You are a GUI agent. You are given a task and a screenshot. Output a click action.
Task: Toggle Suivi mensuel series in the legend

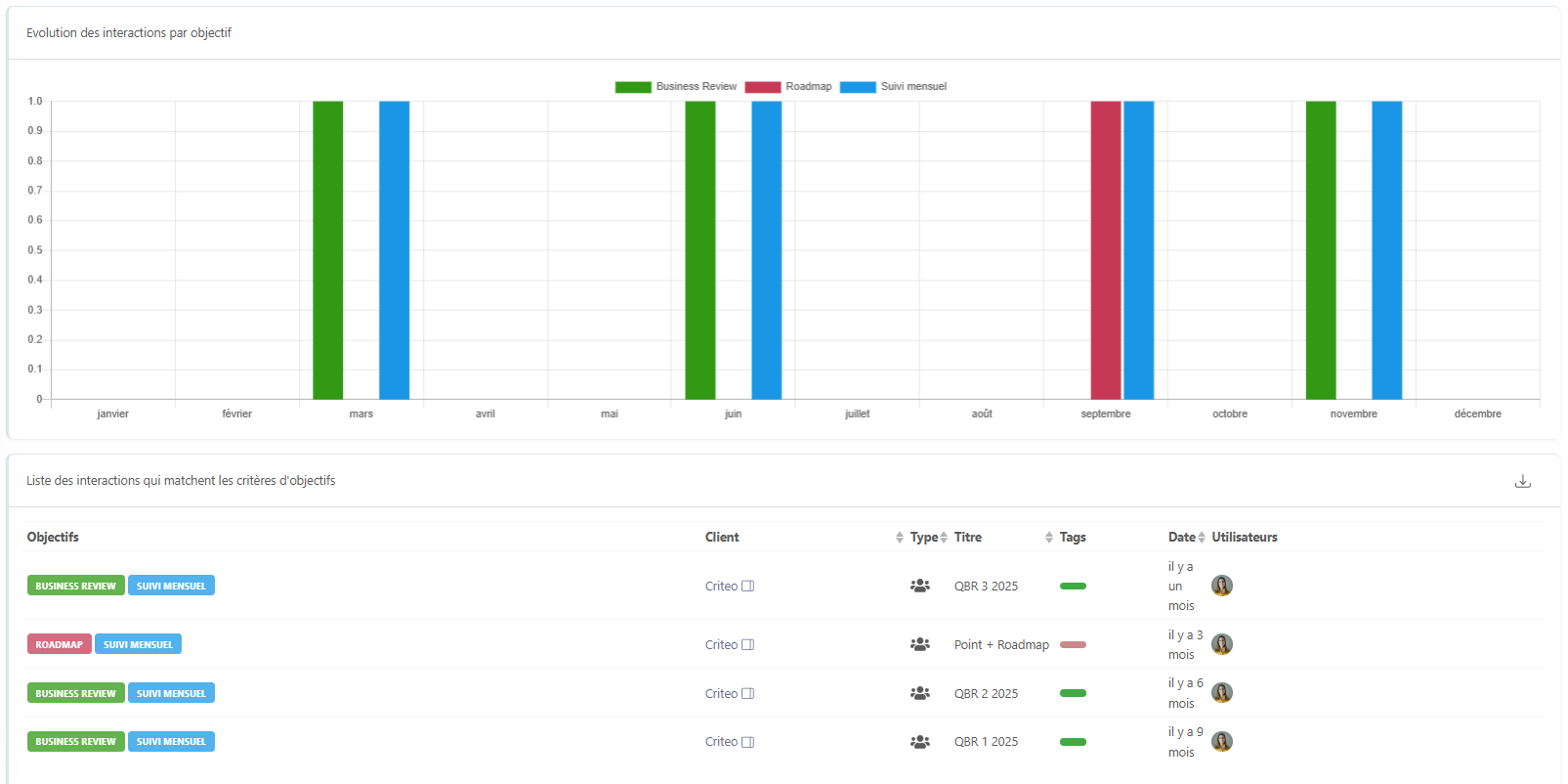click(x=893, y=87)
